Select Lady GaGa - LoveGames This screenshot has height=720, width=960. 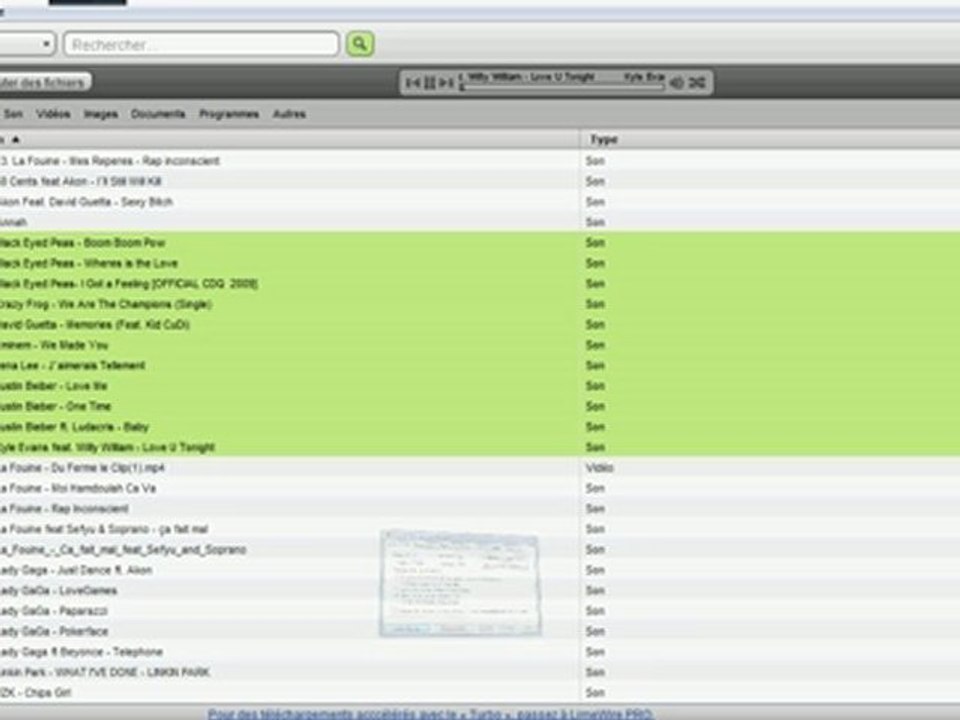pos(480,591)
